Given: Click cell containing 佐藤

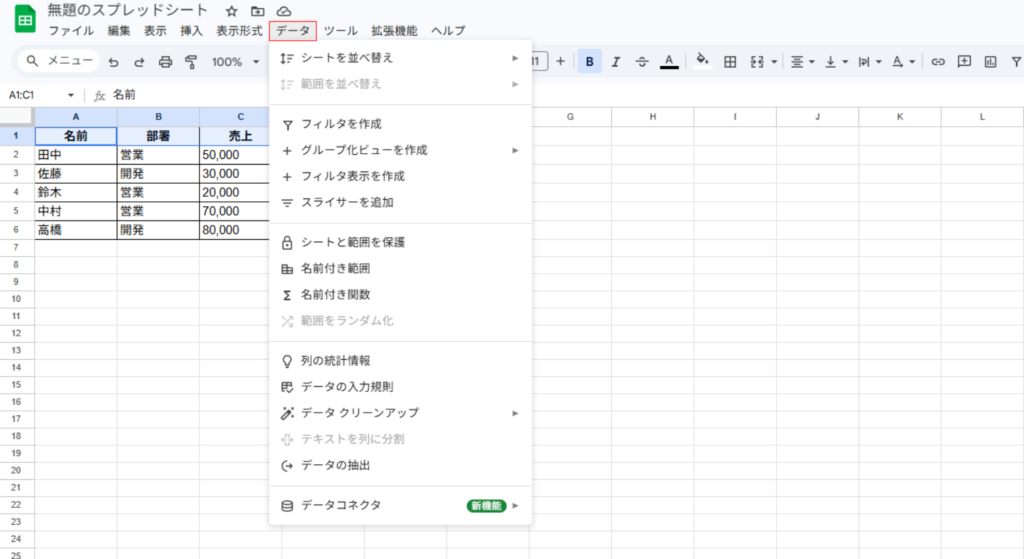Looking at the screenshot, I should click(76, 174).
